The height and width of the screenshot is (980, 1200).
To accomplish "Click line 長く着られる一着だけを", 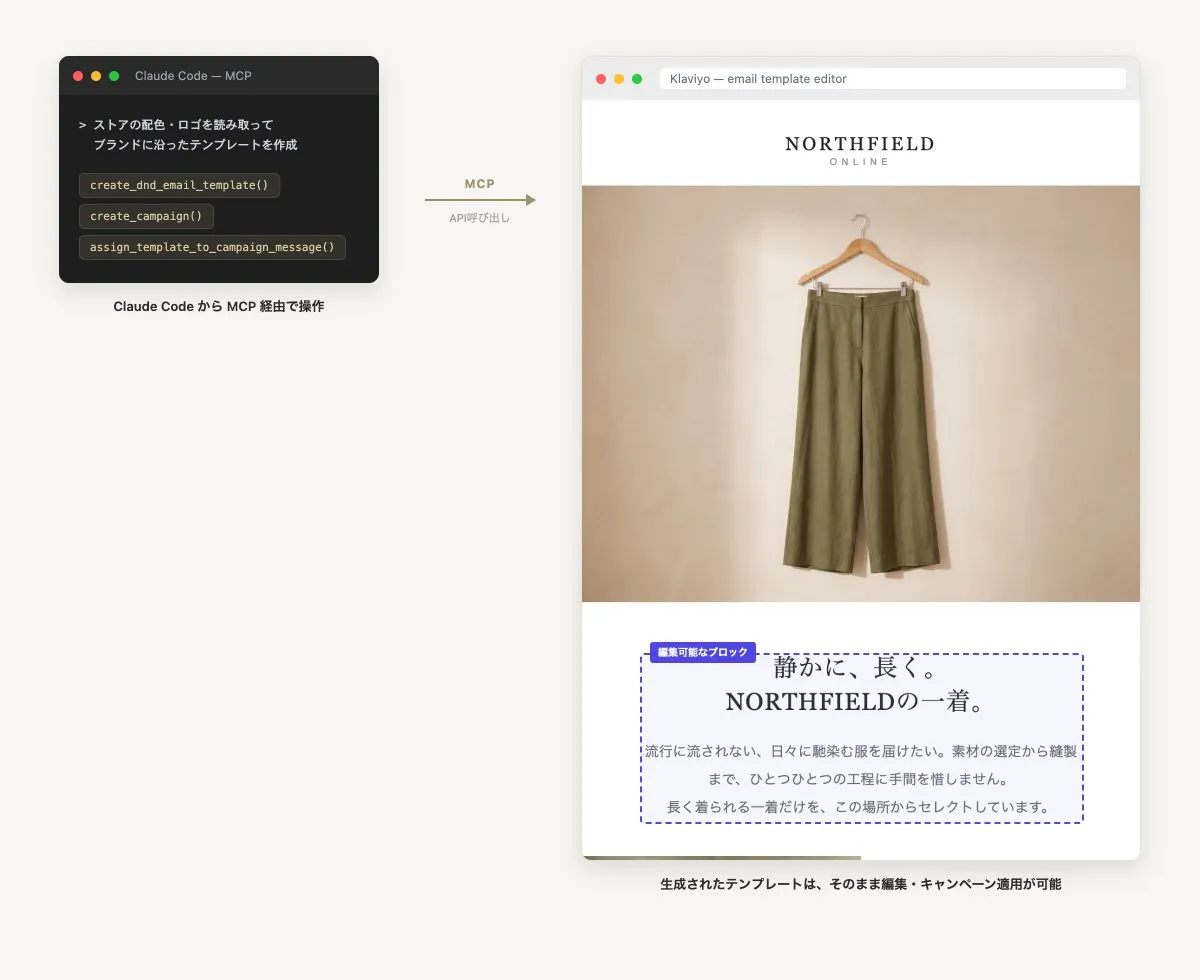I will tap(861, 807).
